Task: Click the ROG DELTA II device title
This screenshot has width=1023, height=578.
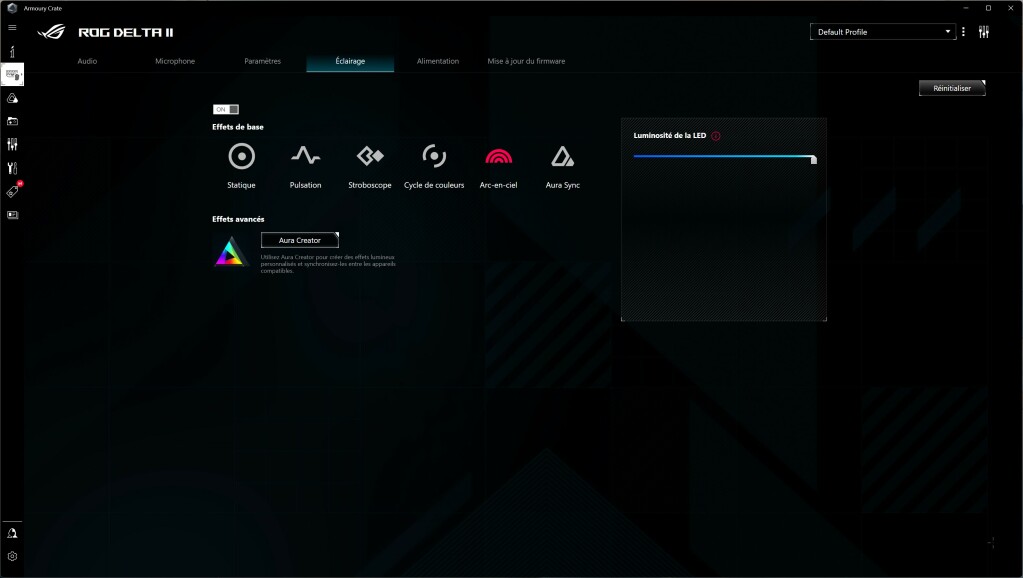Action: (126, 32)
